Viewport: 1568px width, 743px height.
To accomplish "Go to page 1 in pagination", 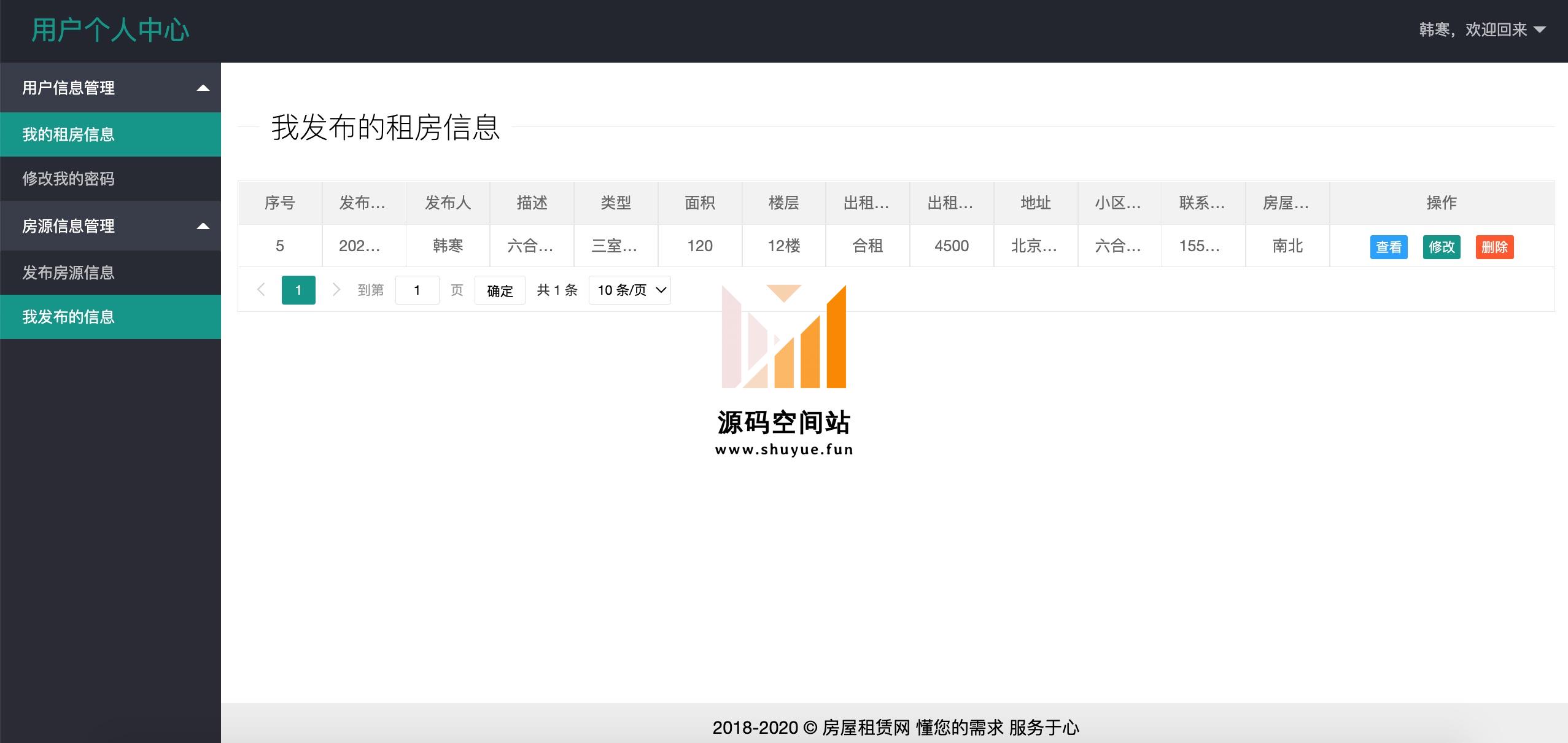I will (298, 290).
